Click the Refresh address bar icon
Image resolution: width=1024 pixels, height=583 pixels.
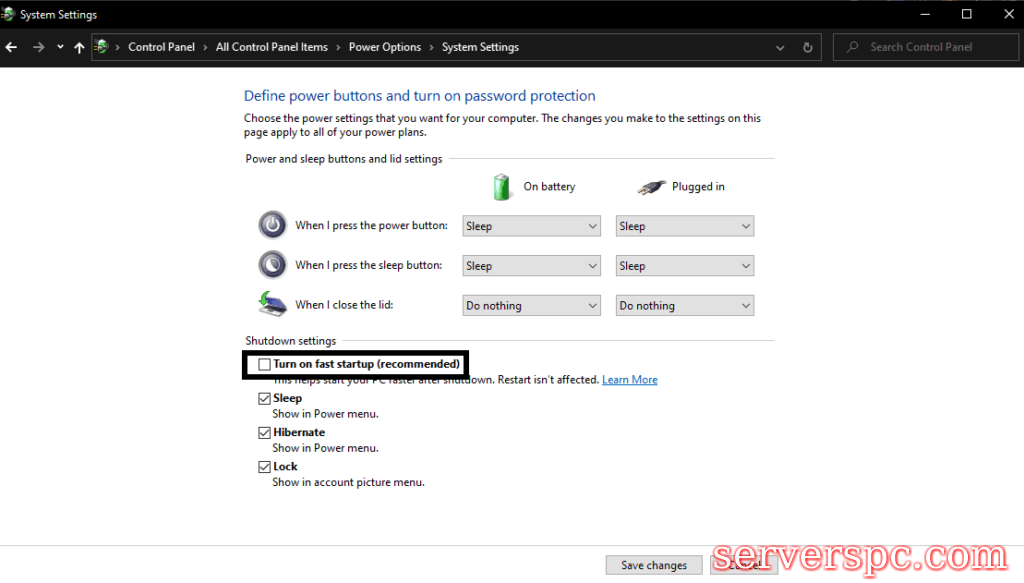808,47
